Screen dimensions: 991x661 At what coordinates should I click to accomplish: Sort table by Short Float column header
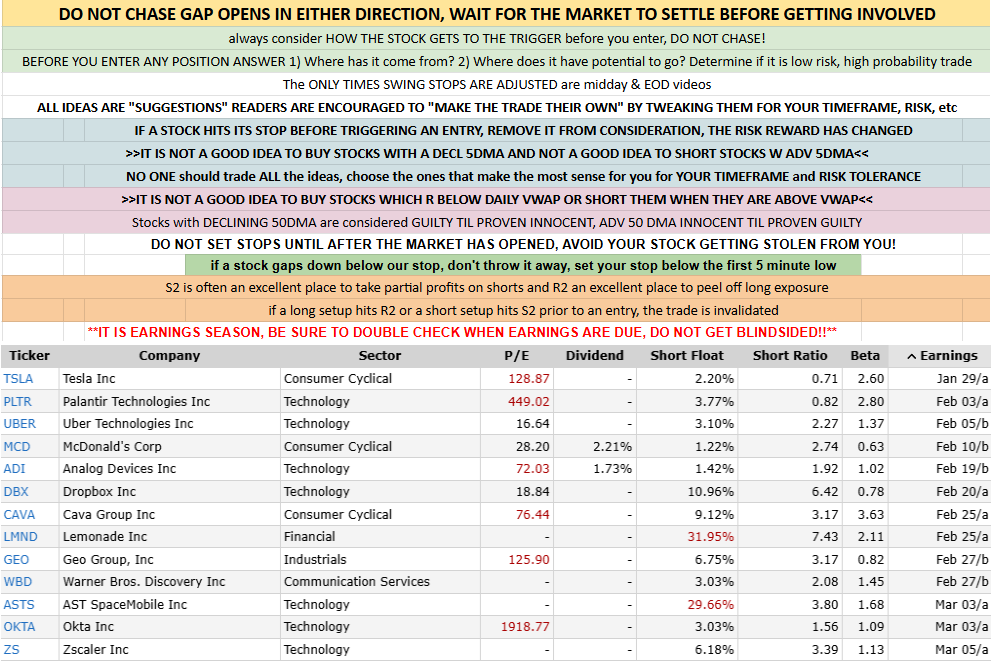point(686,355)
